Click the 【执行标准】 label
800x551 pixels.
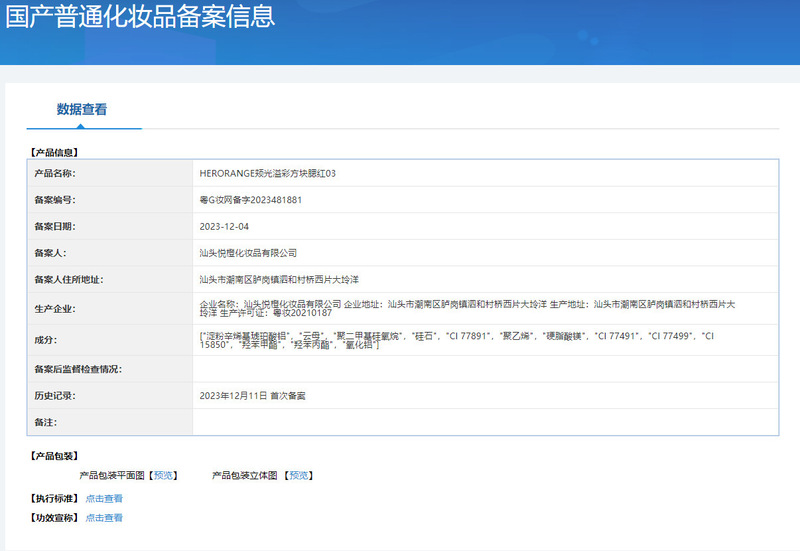click(x=54, y=498)
